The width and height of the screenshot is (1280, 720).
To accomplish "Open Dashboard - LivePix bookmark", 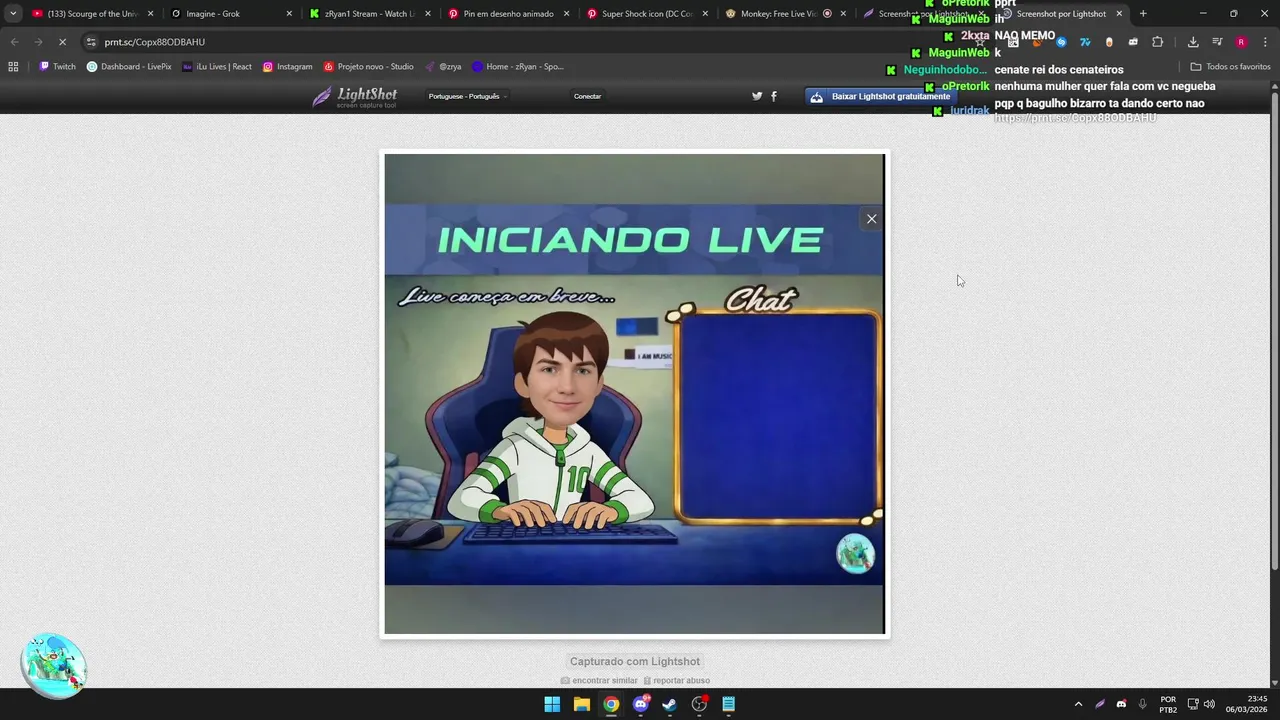I will tap(129, 67).
